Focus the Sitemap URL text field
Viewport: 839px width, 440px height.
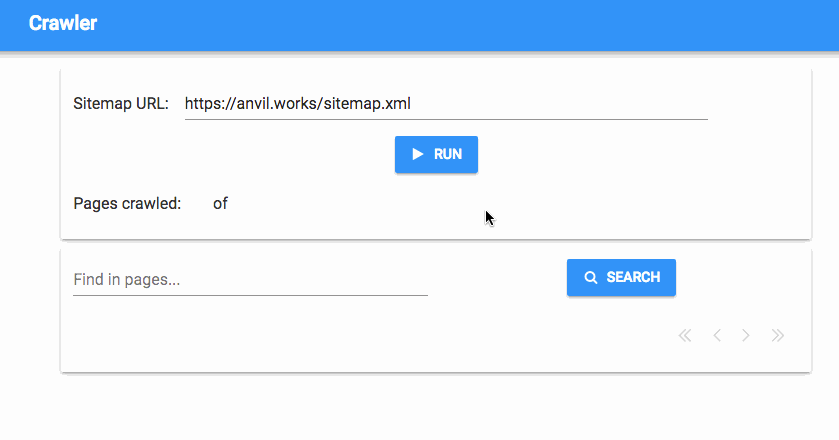click(x=446, y=104)
